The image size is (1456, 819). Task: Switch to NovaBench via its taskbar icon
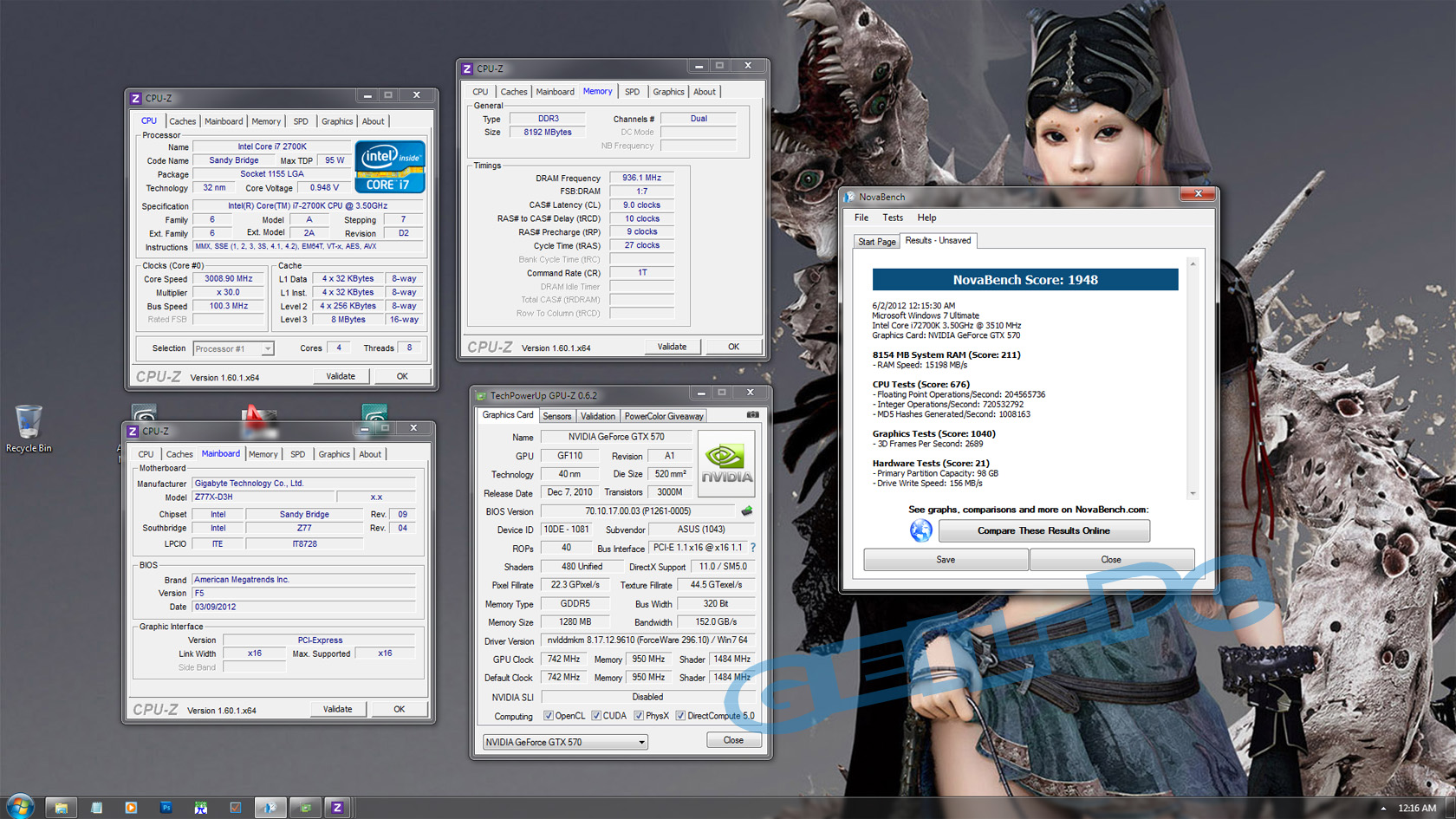[270, 808]
